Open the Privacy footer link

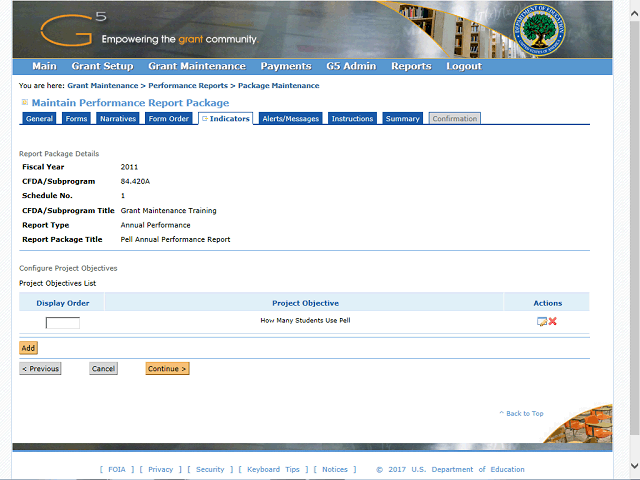160,469
